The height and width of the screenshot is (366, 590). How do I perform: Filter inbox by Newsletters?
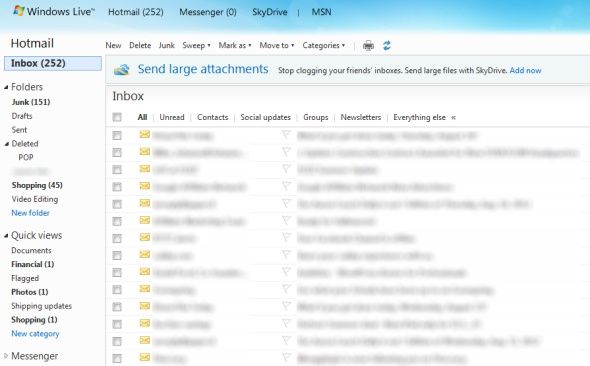tap(361, 117)
